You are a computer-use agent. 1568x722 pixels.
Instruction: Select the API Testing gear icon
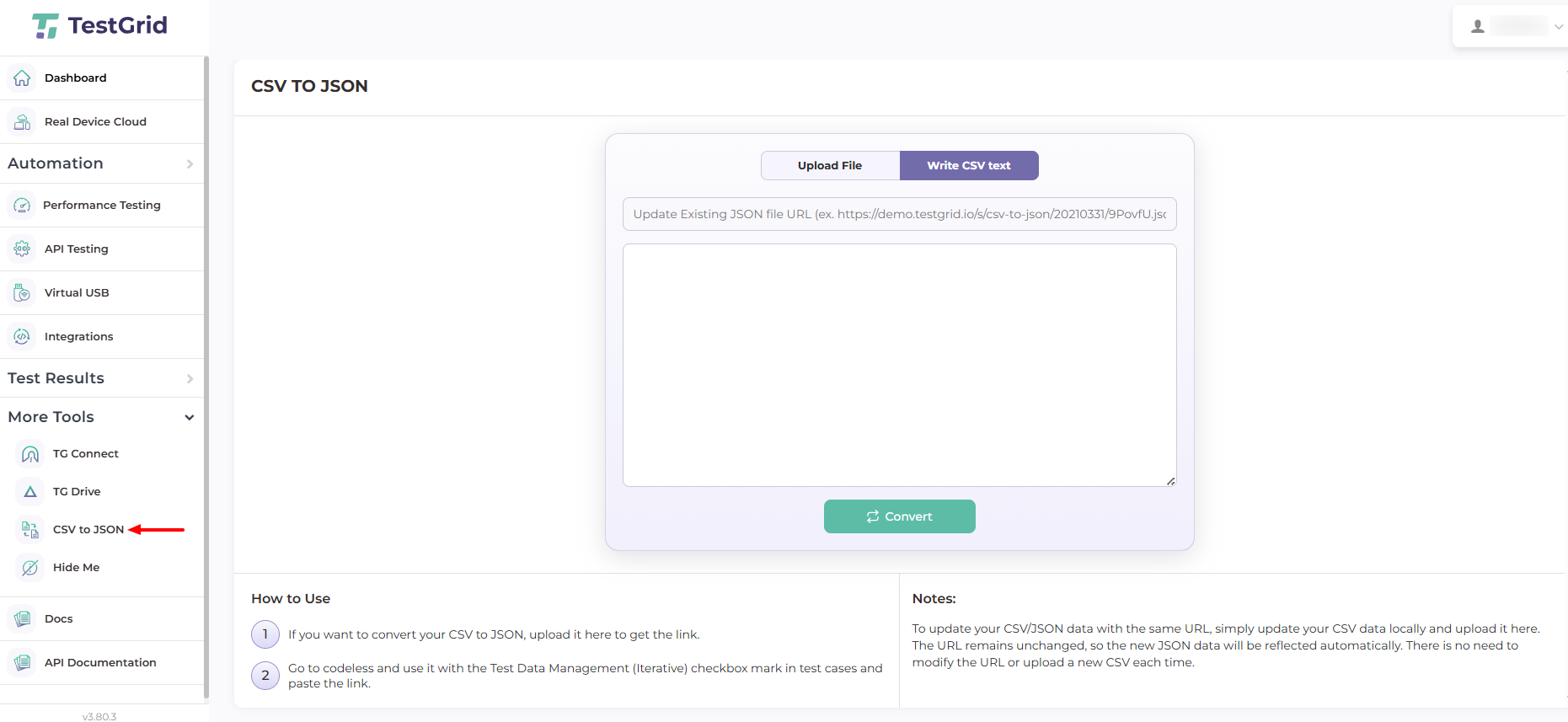coord(23,249)
